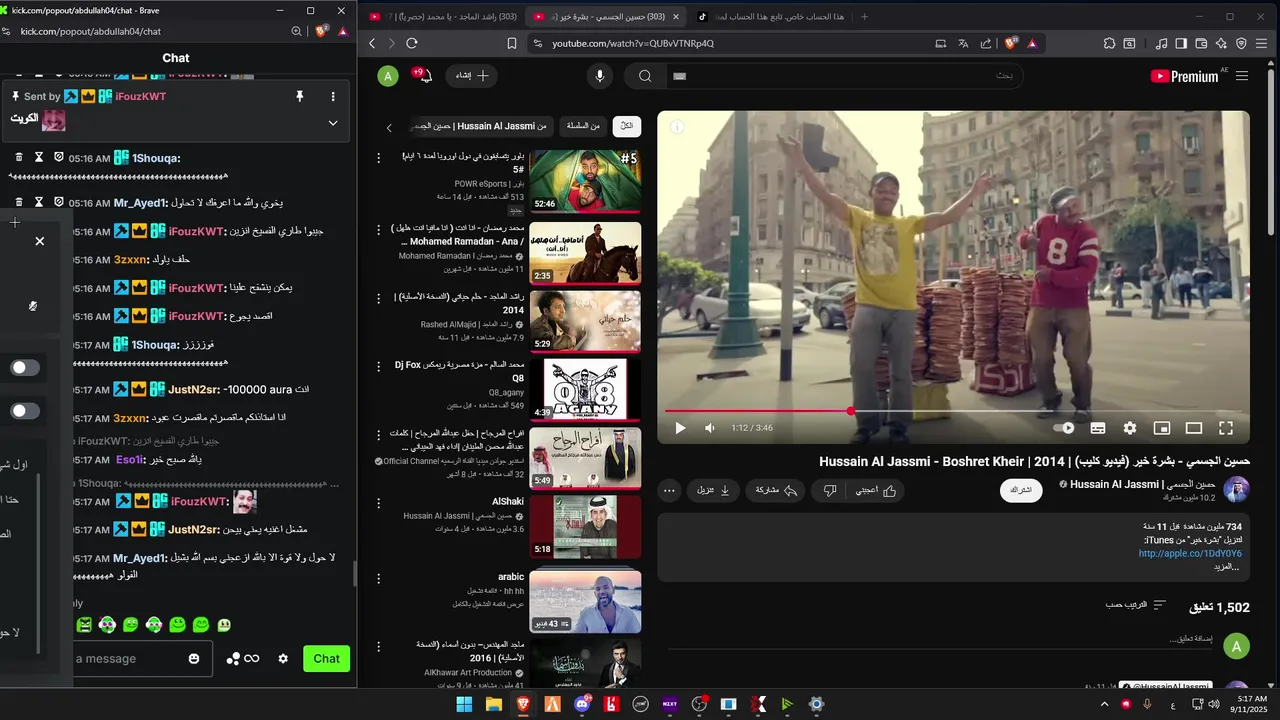Play the YouTube video

click(680, 428)
